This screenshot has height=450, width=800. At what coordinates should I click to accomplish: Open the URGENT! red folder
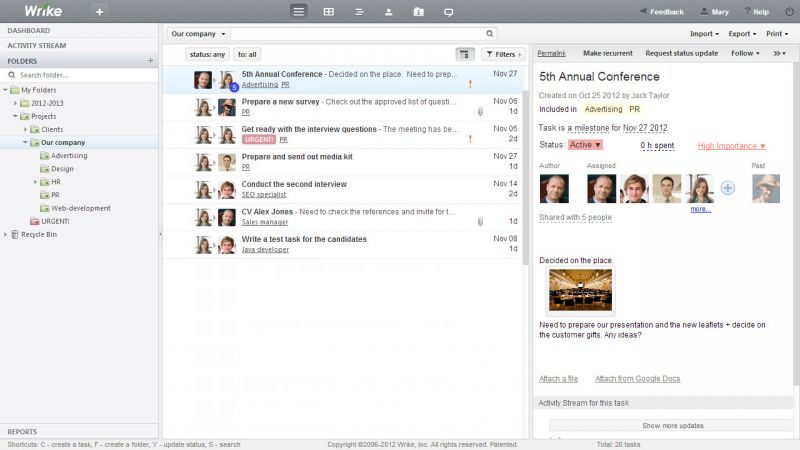[x=55, y=221]
